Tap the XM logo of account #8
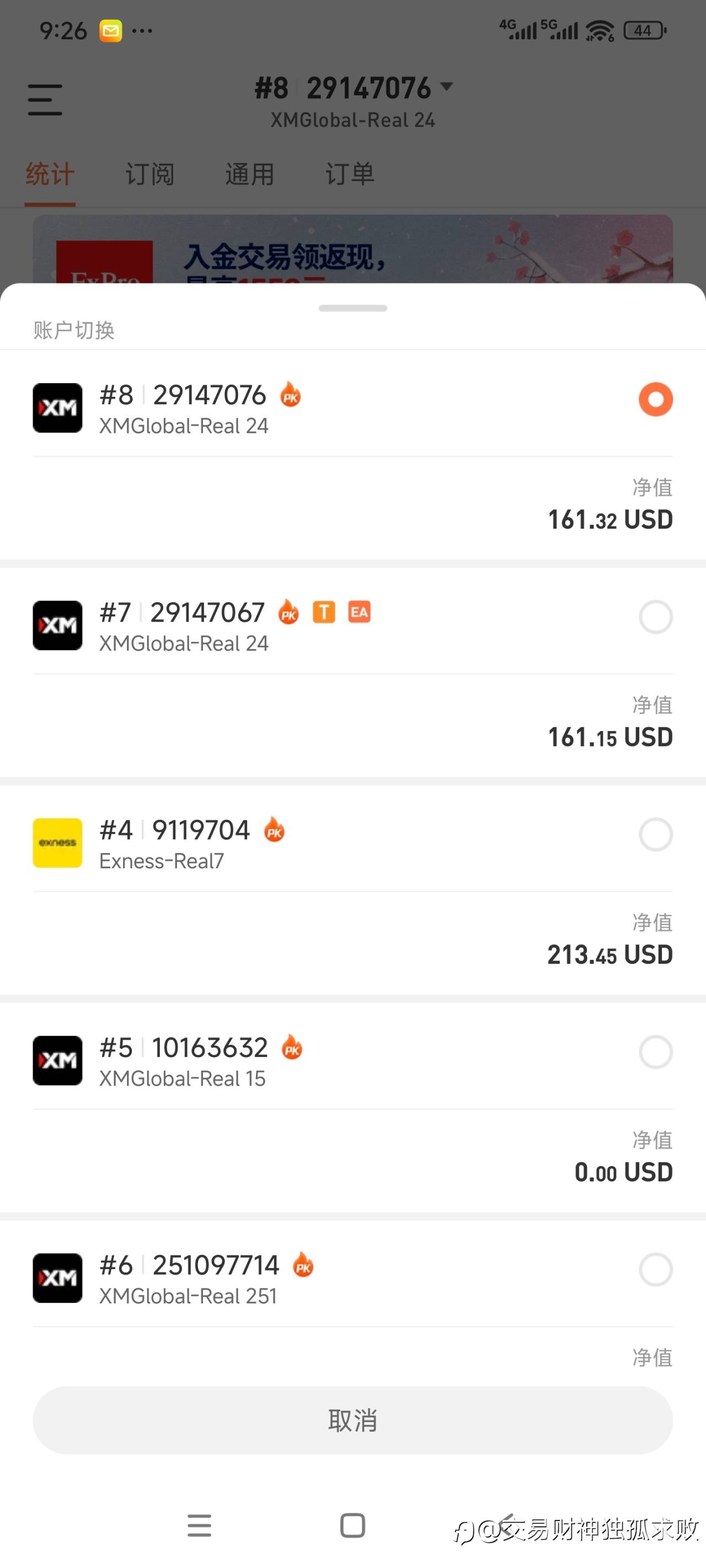This screenshot has height=1568, width=706. (57, 408)
